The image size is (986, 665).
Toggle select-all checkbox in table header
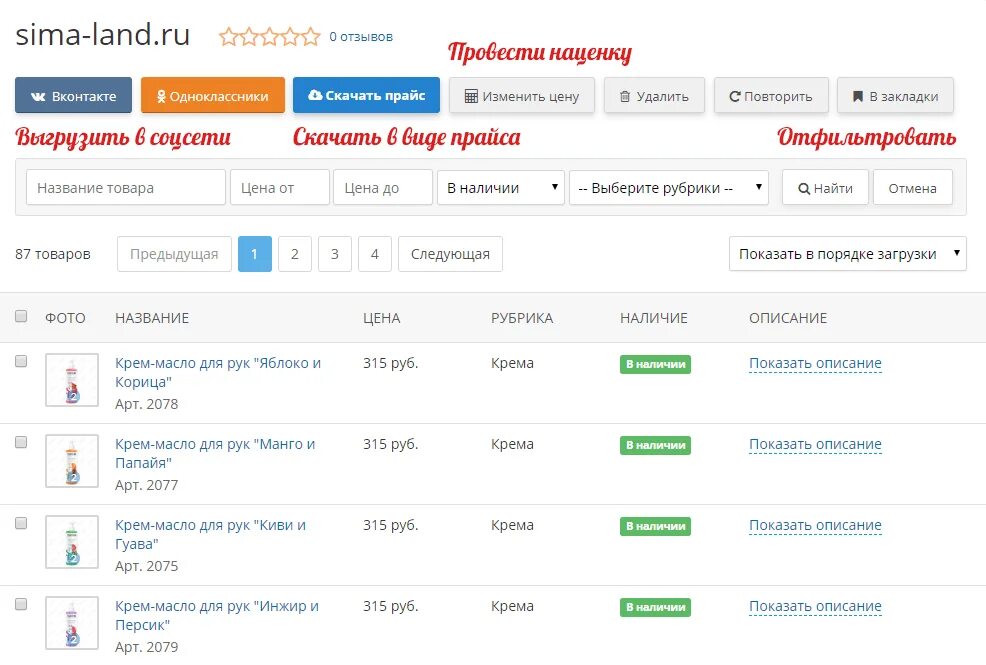click(x=21, y=316)
